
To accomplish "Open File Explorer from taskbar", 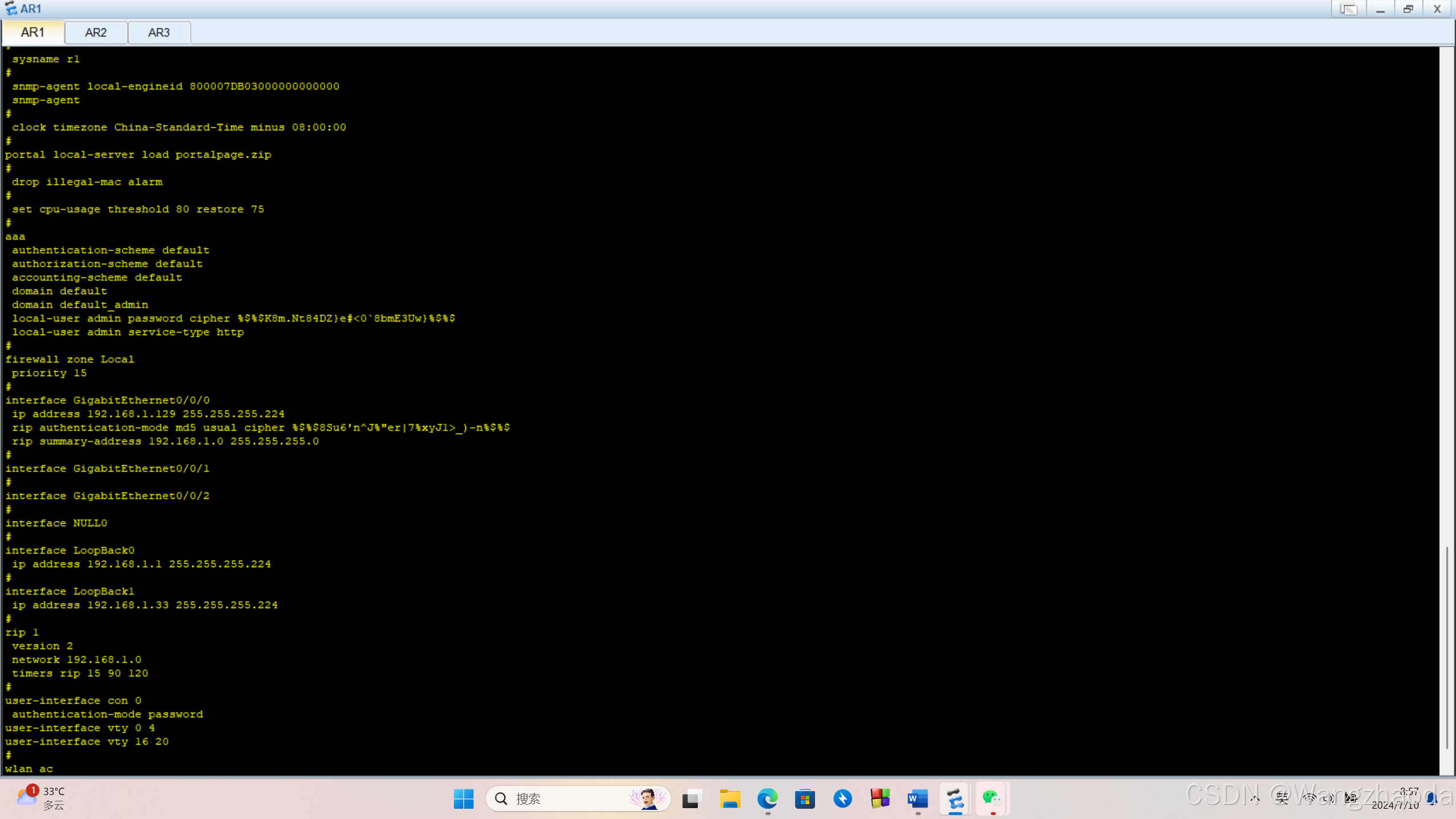I will point(730,799).
